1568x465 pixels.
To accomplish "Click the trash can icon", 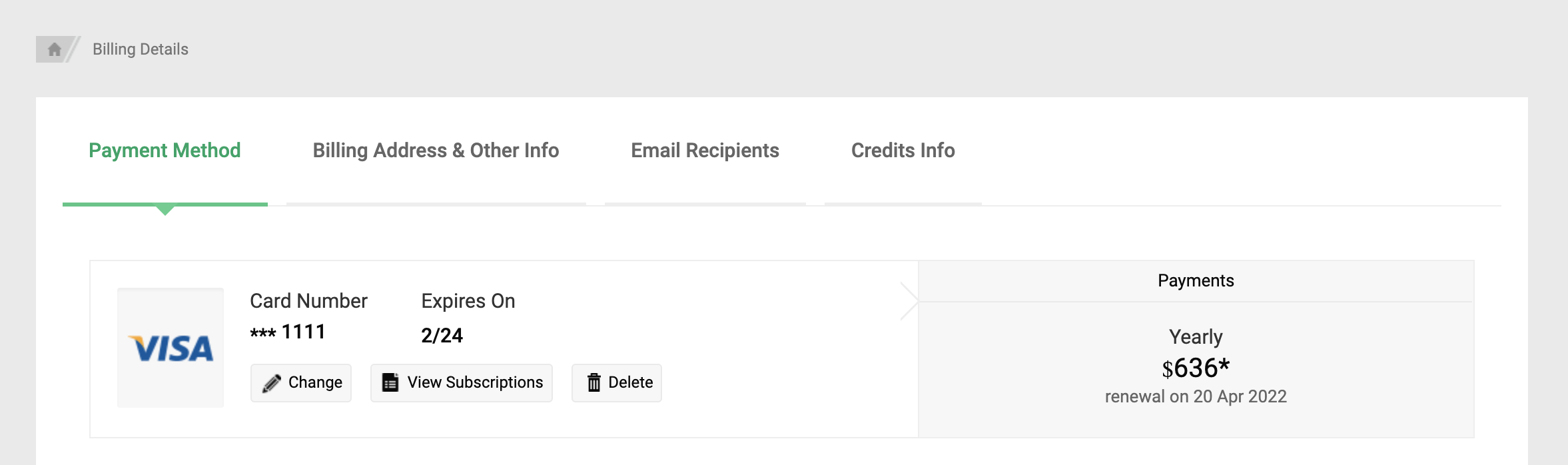I will pyautogui.click(x=593, y=382).
